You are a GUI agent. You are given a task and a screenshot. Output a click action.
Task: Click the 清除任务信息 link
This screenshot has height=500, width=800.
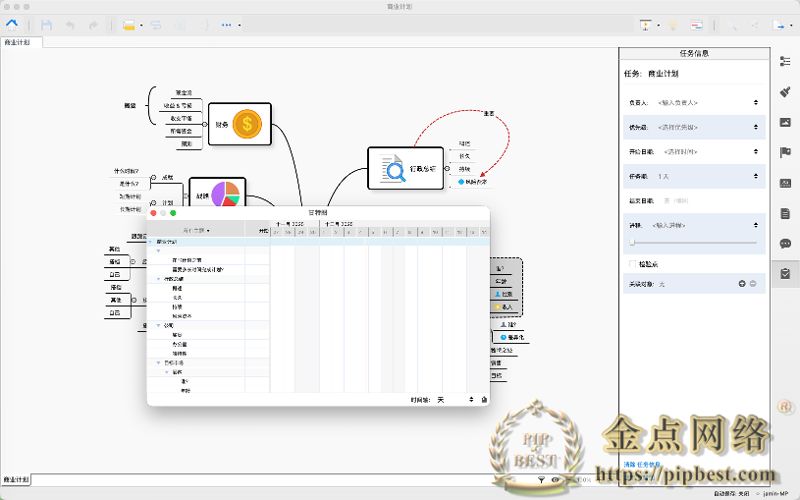(642, 465)
